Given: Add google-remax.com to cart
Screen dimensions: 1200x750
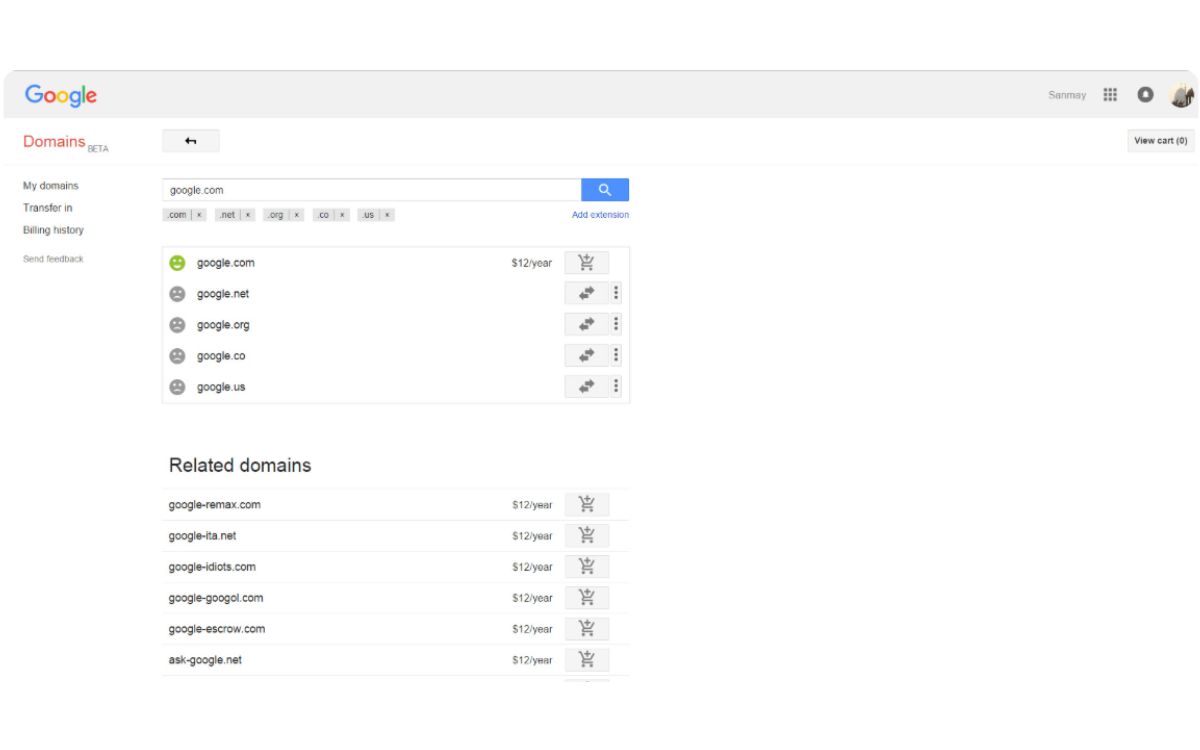Looking at the screenshot, I should pos(587,505).
